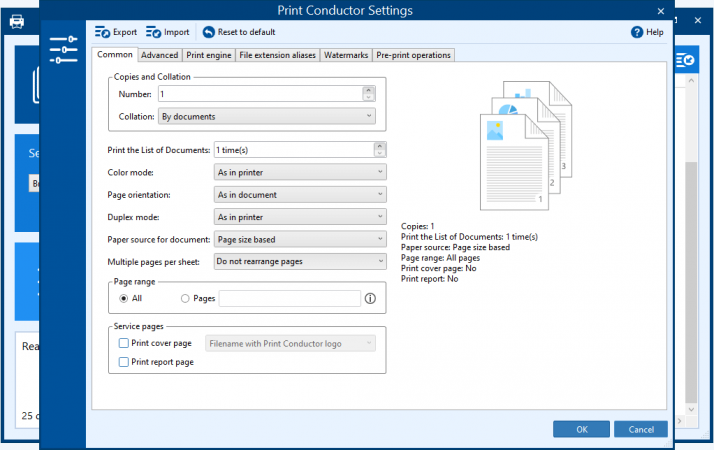The width and height of the screenshot is (714, 450).
Task: Click the Reset to default icon
Action: click(209, 32)
